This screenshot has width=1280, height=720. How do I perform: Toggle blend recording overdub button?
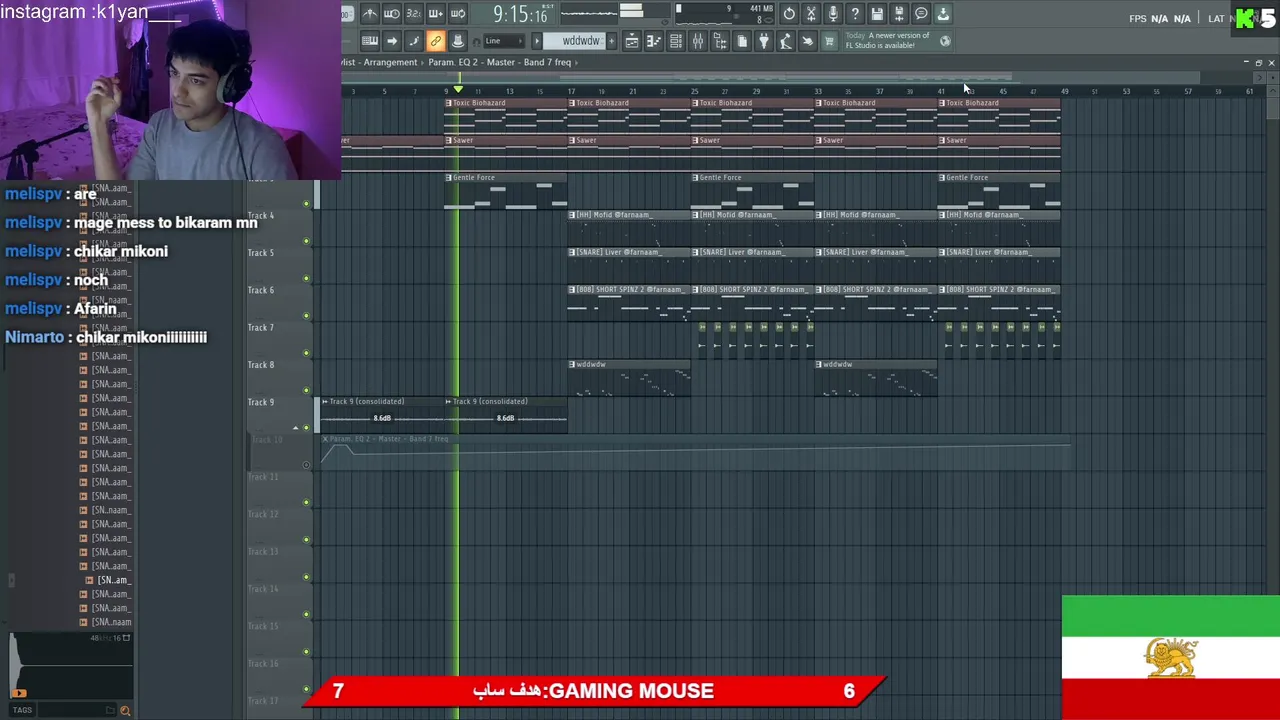coord(435,14)
